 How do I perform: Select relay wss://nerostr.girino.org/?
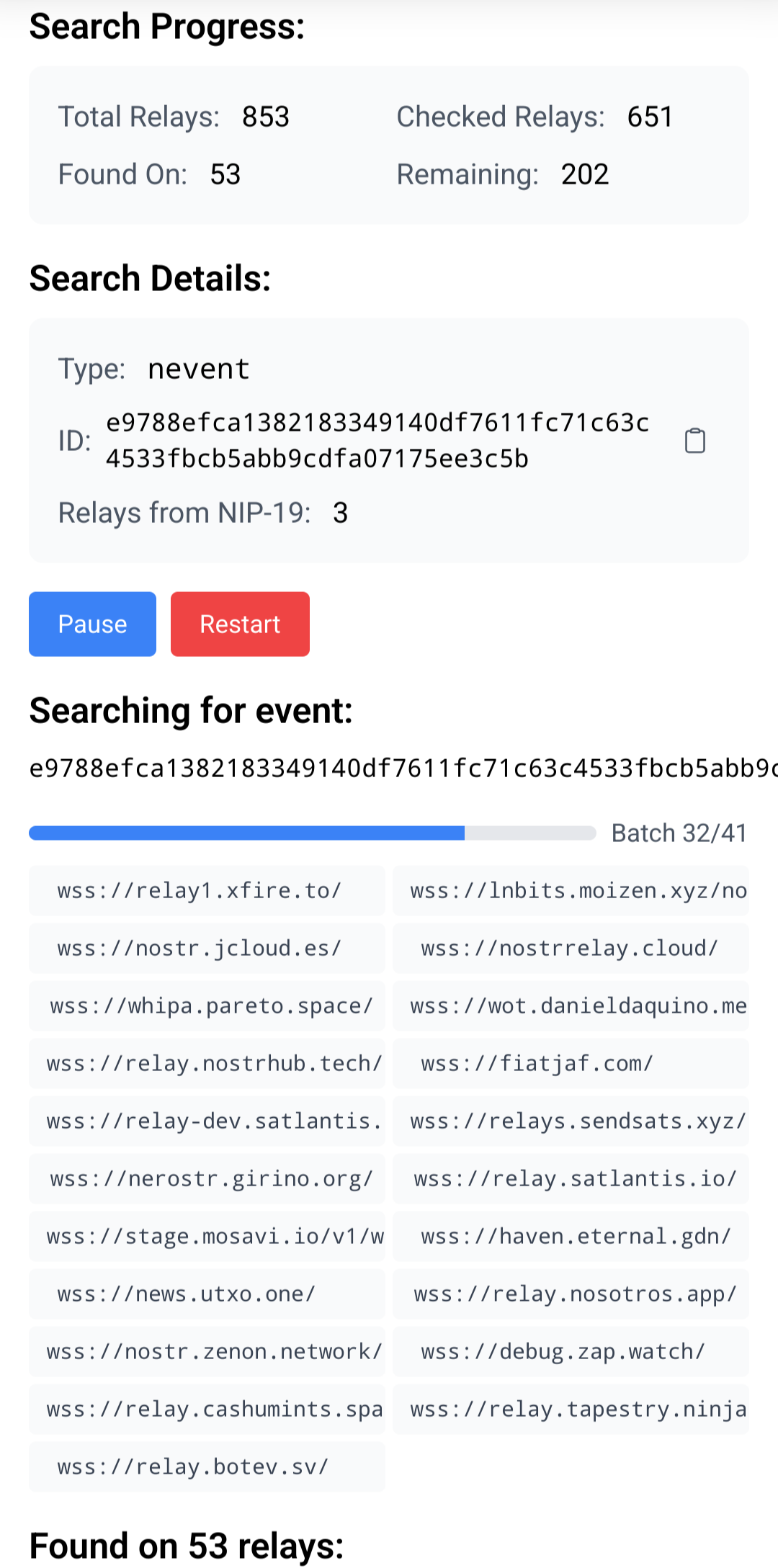[x=207, y=1179]
